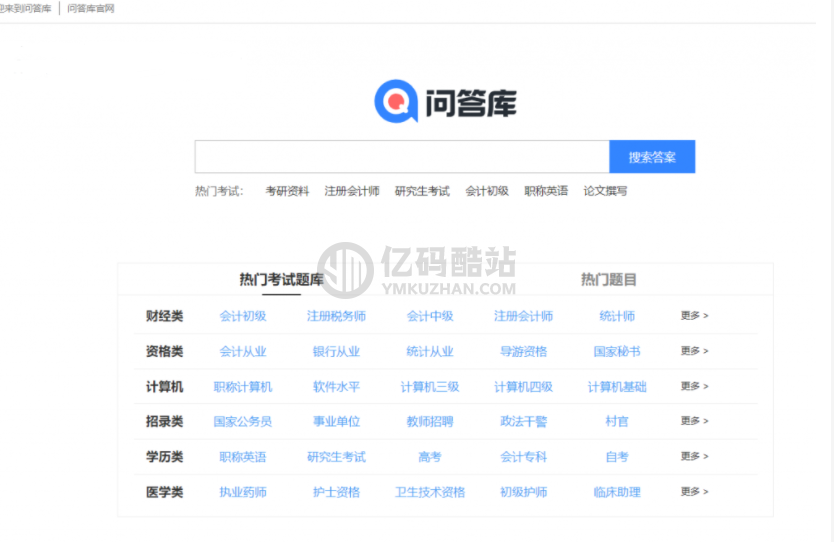Select the 热门考试题库 tab
This screenshot has width=834, height=542.
coord(281,279)
